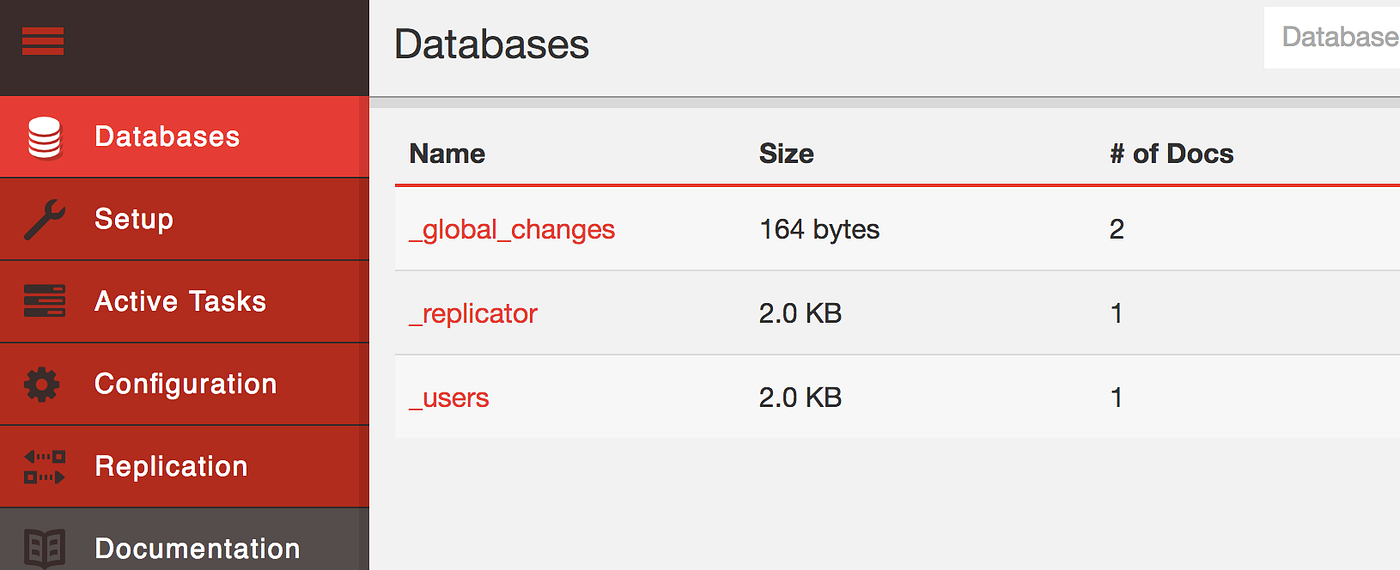
Task: Click the Setup wrench icon
Action: (44, 219)
